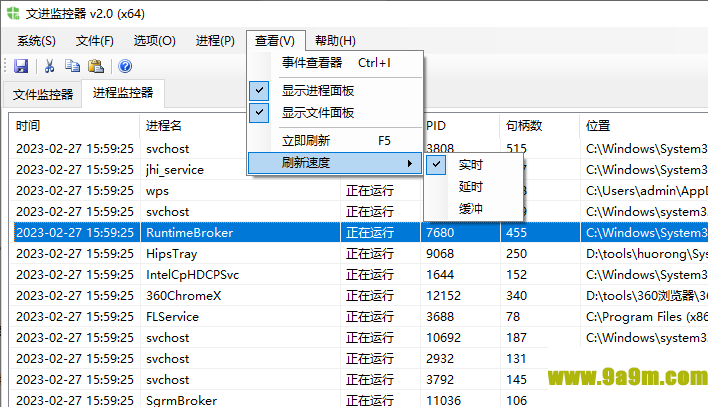Select the 缓冲 refresh speed option

point(471,208)
